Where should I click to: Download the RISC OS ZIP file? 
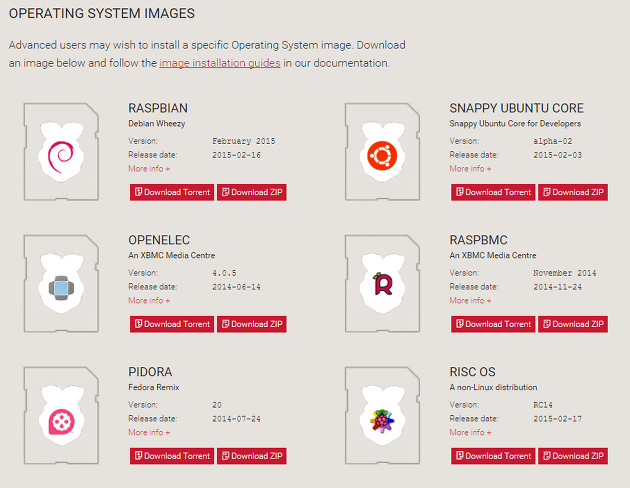(x=573, y=456)
